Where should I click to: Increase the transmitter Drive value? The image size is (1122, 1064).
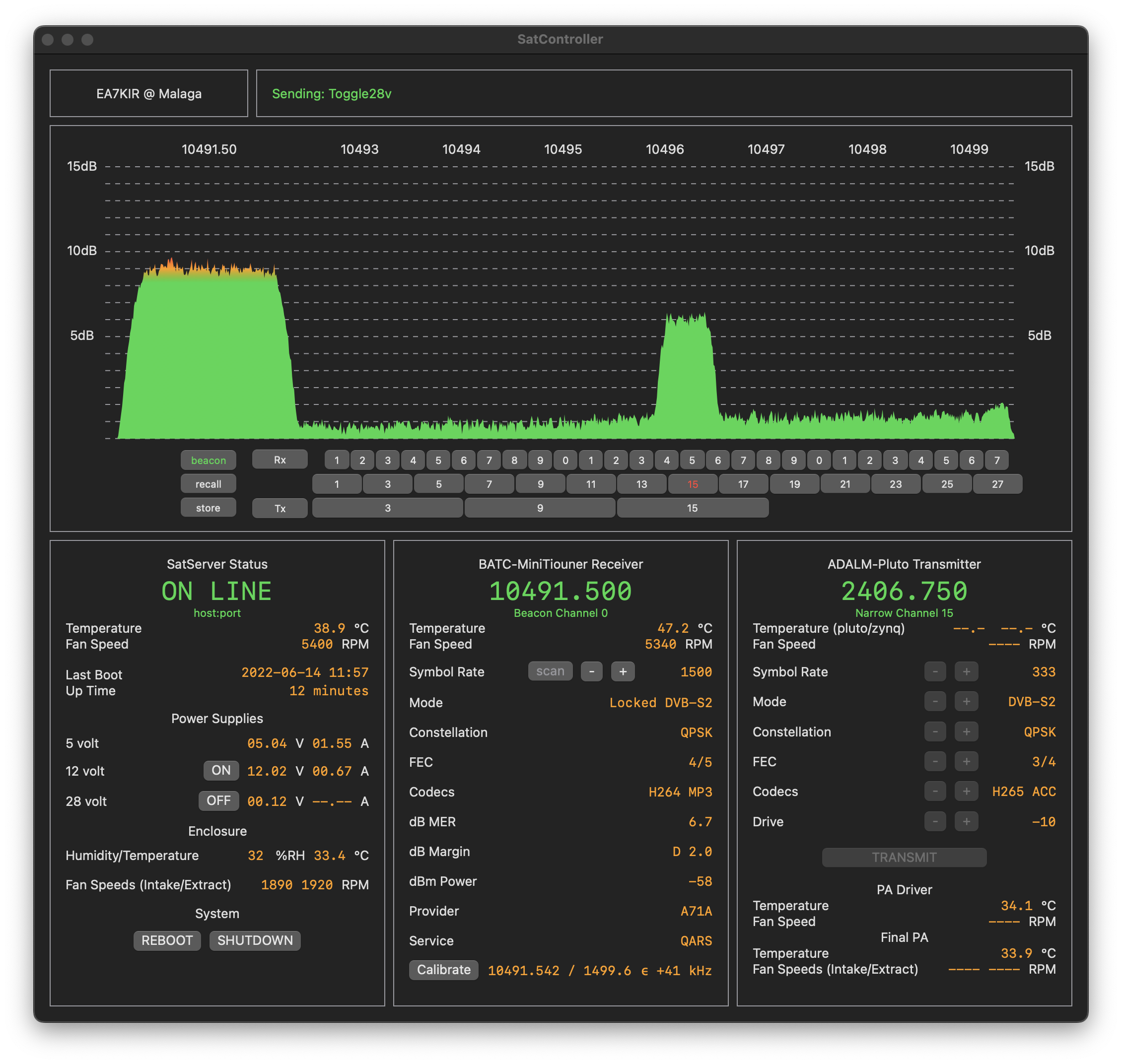[966, 821]
